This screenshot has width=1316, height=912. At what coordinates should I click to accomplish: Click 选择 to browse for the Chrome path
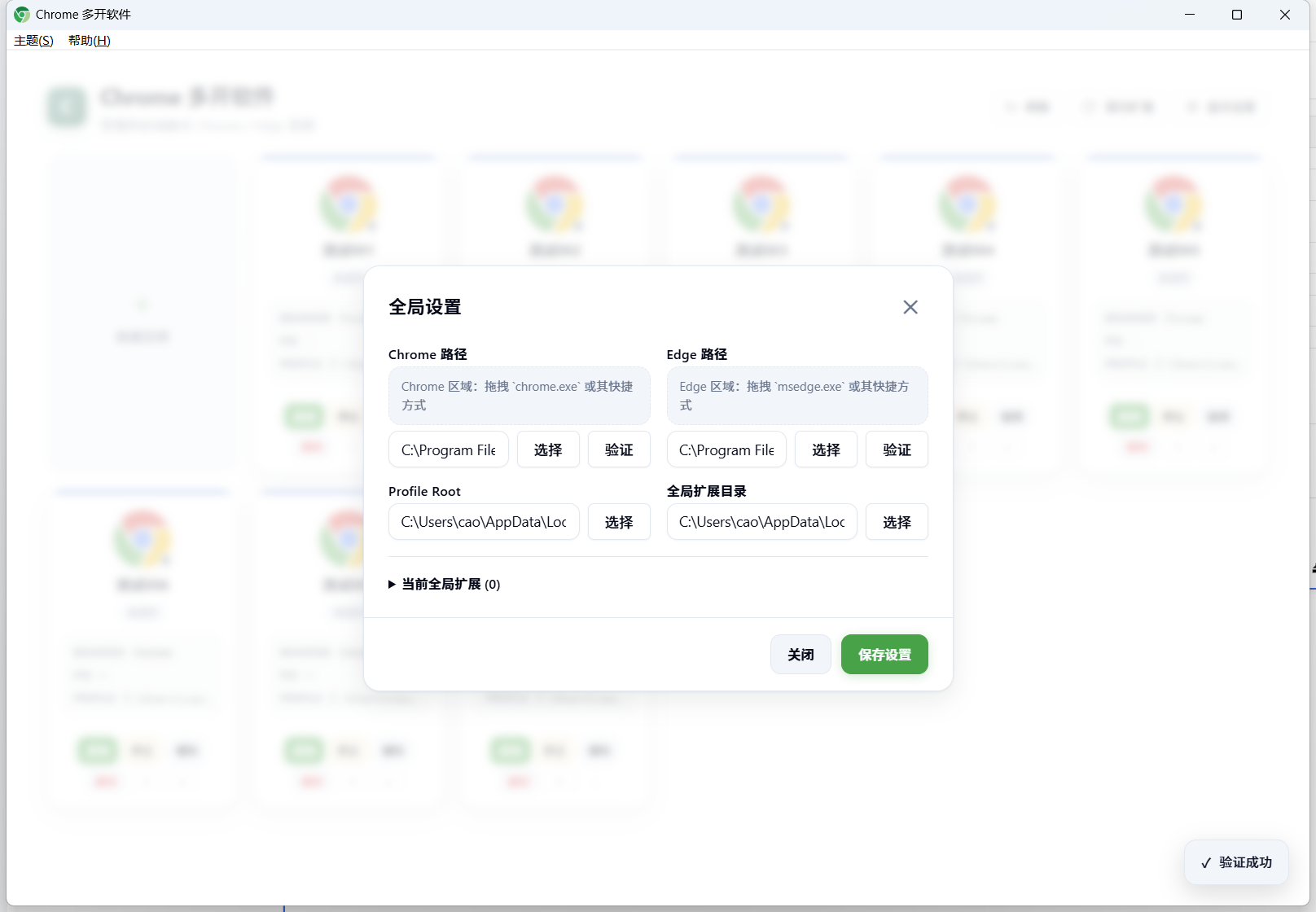(547, 449)
